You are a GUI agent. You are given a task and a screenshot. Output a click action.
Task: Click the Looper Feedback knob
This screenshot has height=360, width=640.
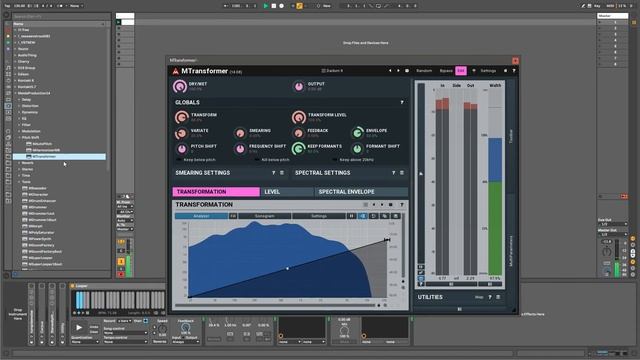tap(185, 327)
